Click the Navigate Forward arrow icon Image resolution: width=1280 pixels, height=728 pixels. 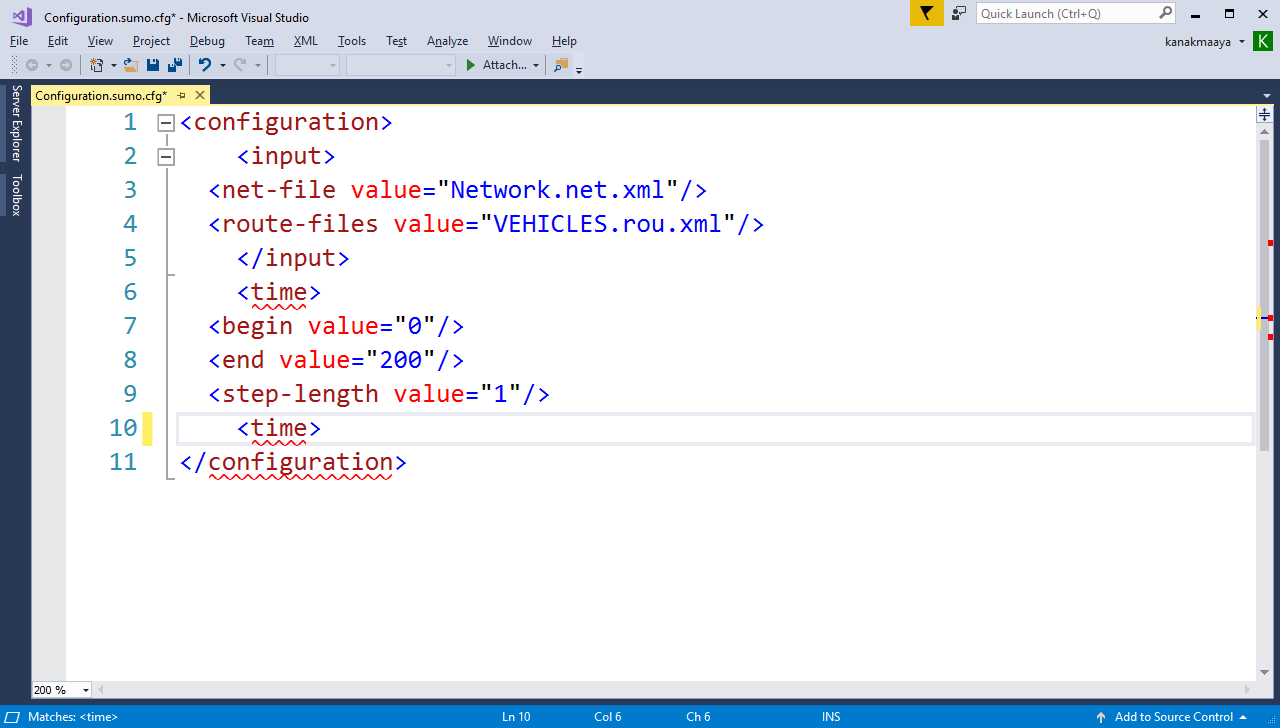click(x=66, y=65)
